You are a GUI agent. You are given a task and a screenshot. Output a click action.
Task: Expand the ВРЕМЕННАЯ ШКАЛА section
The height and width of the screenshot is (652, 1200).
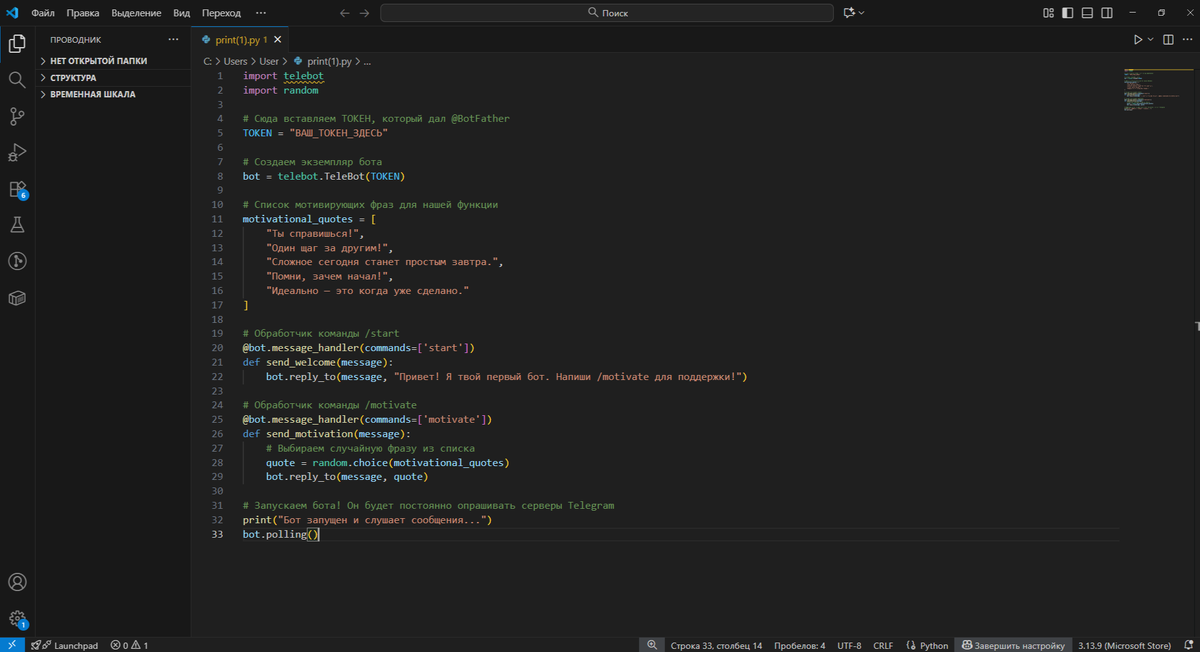pos(113,94)
